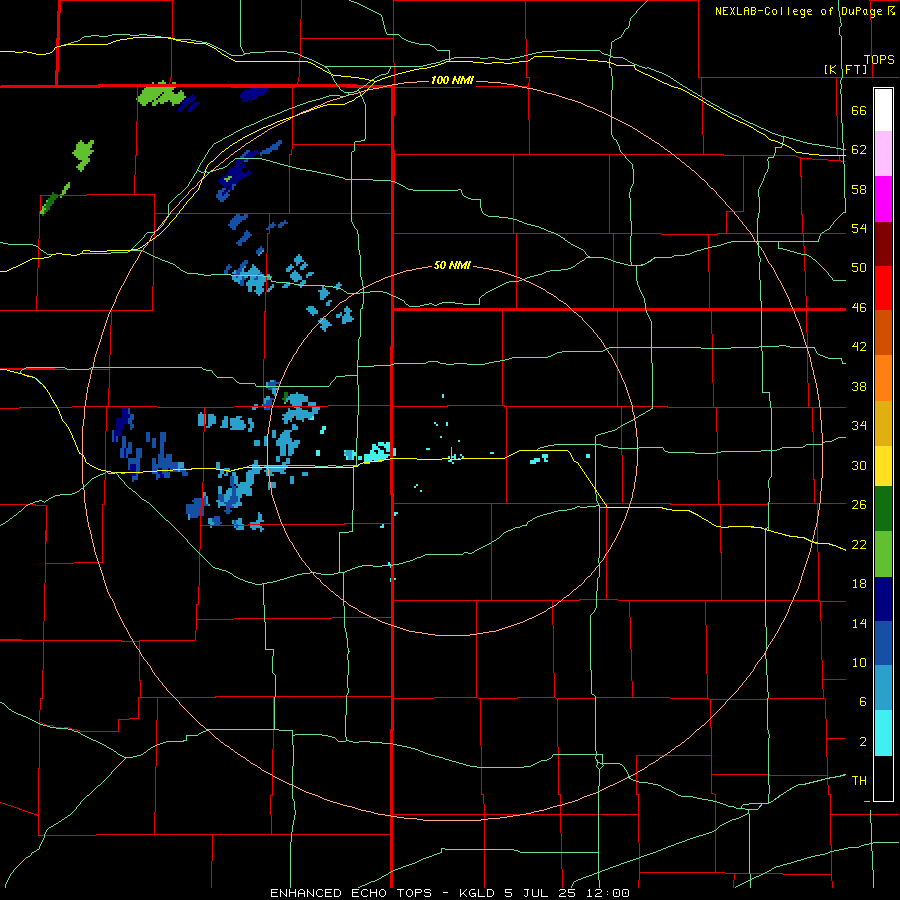Click the 46 legend value
900x900 pixels.
(859, 308)
